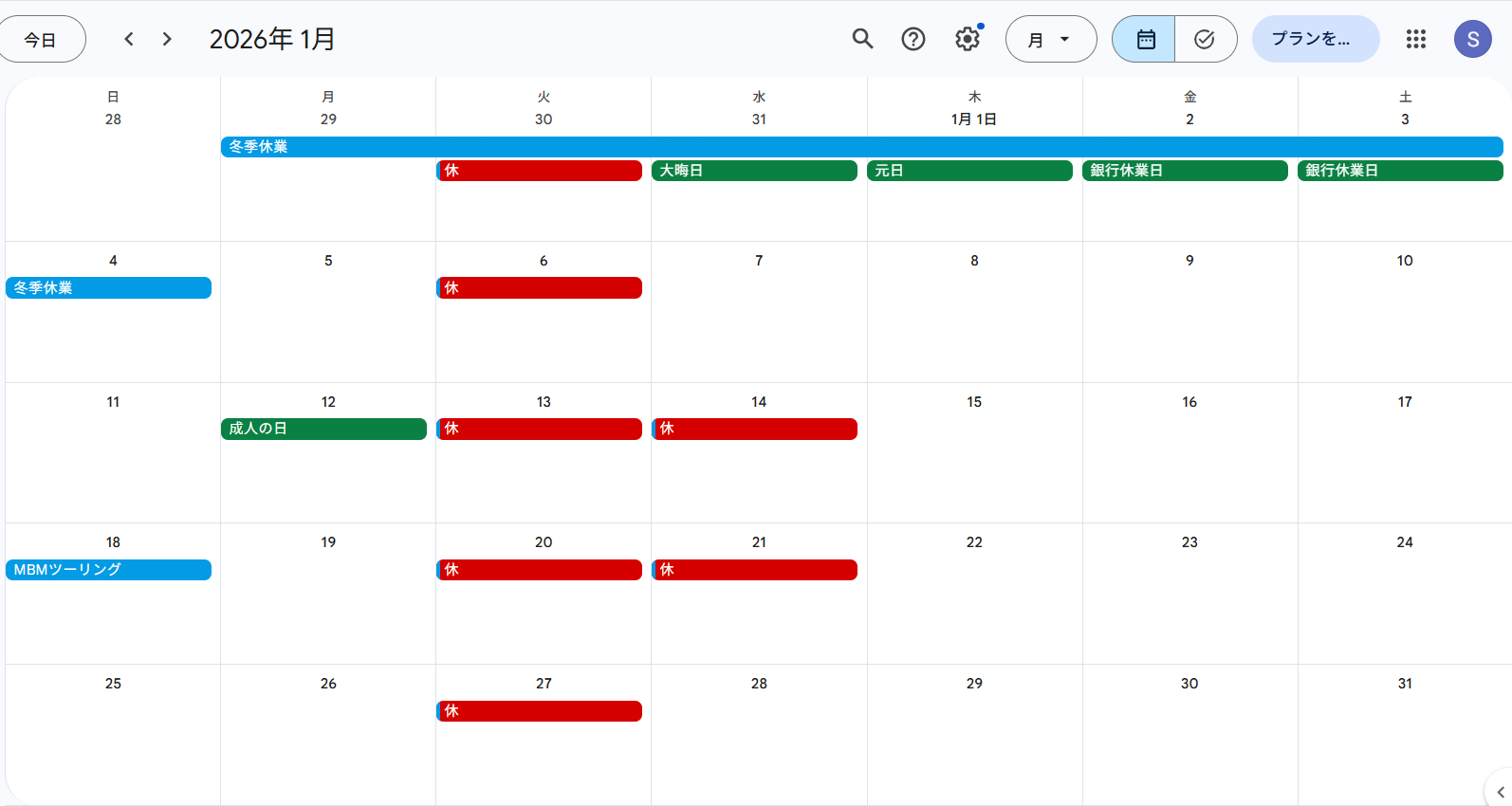Open the account avatar S
Viewport: 1512px width, 806px height.
[1472, 39]
